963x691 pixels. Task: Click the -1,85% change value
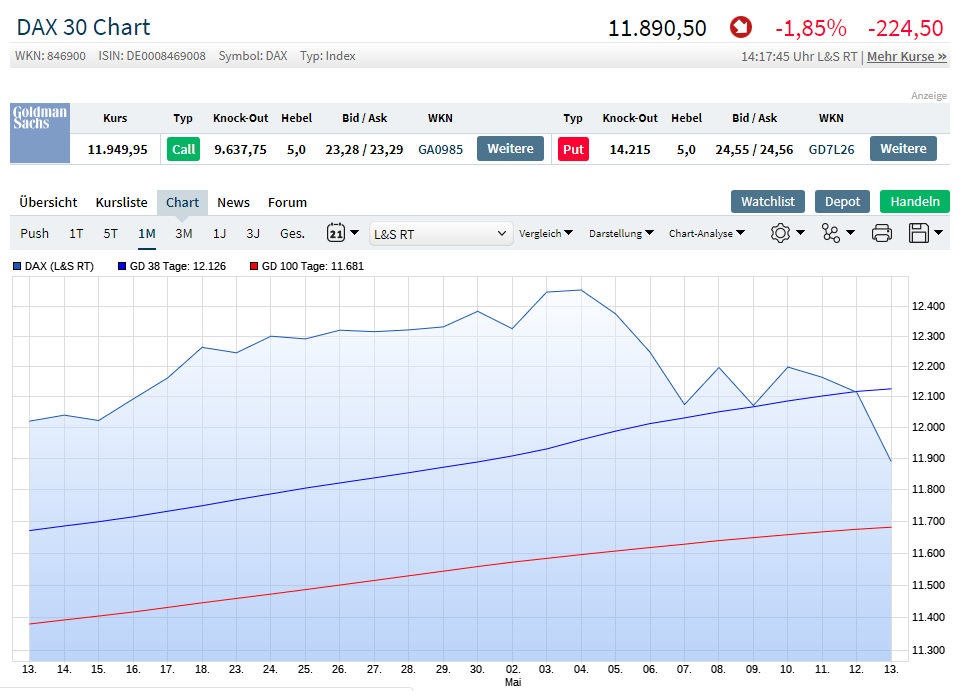pos(810,28)
